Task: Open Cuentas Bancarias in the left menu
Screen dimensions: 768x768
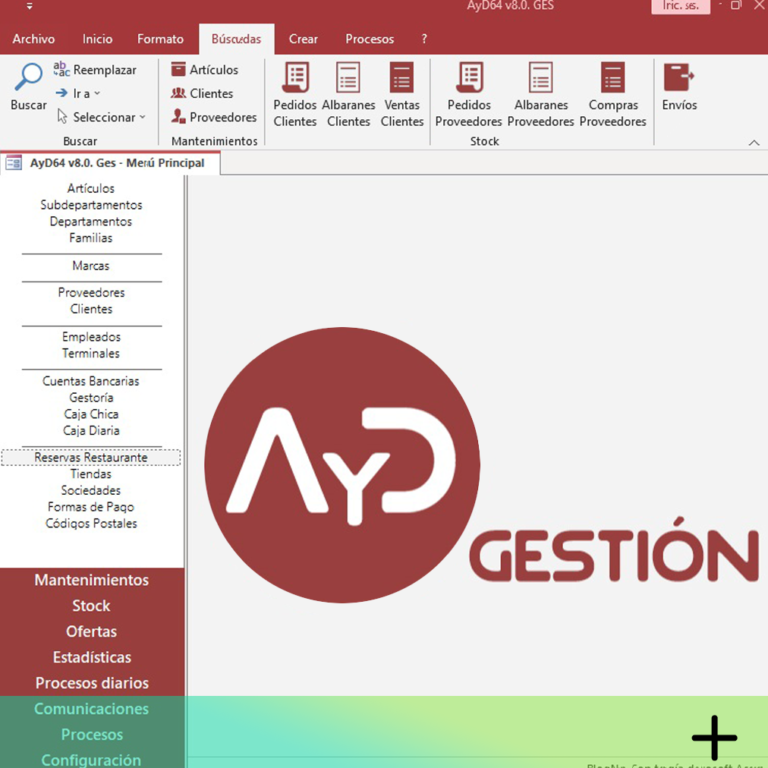Action: coord(91,381)
